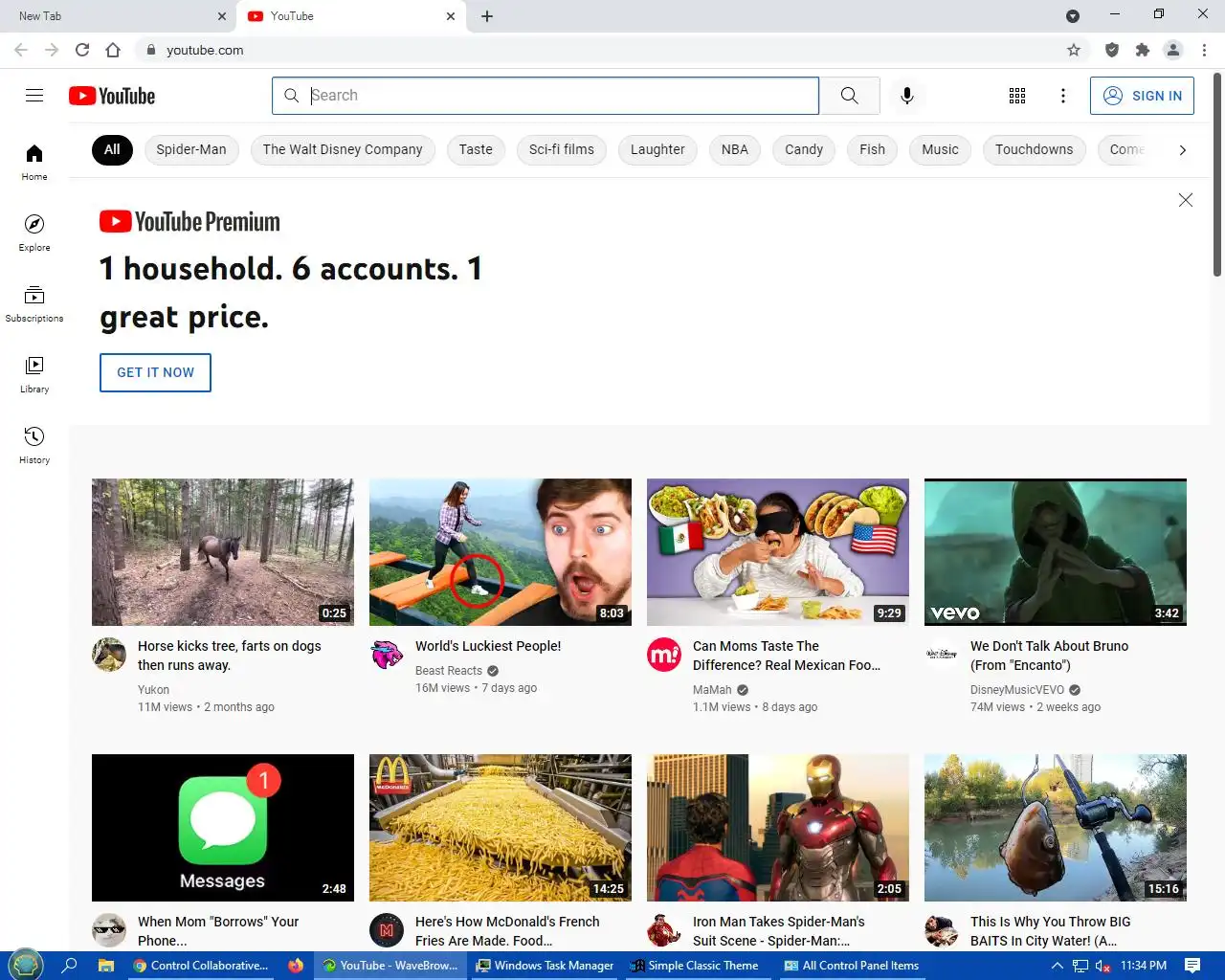
Task: Select the NBA filter chip
Action: (735, 149)
